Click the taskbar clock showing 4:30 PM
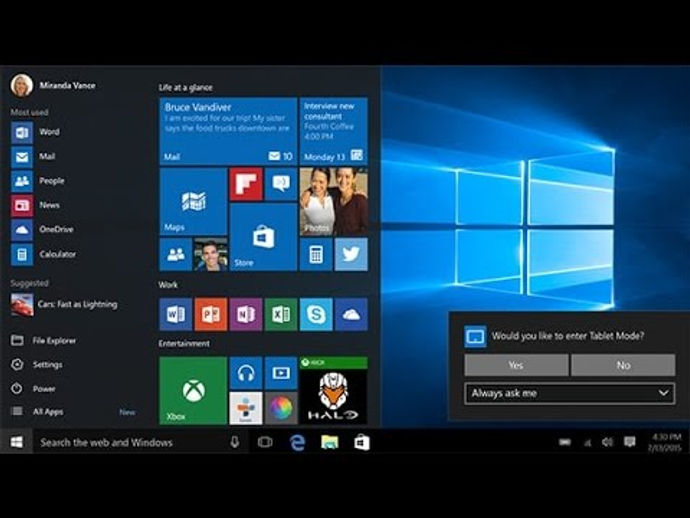 click(665, 442)
